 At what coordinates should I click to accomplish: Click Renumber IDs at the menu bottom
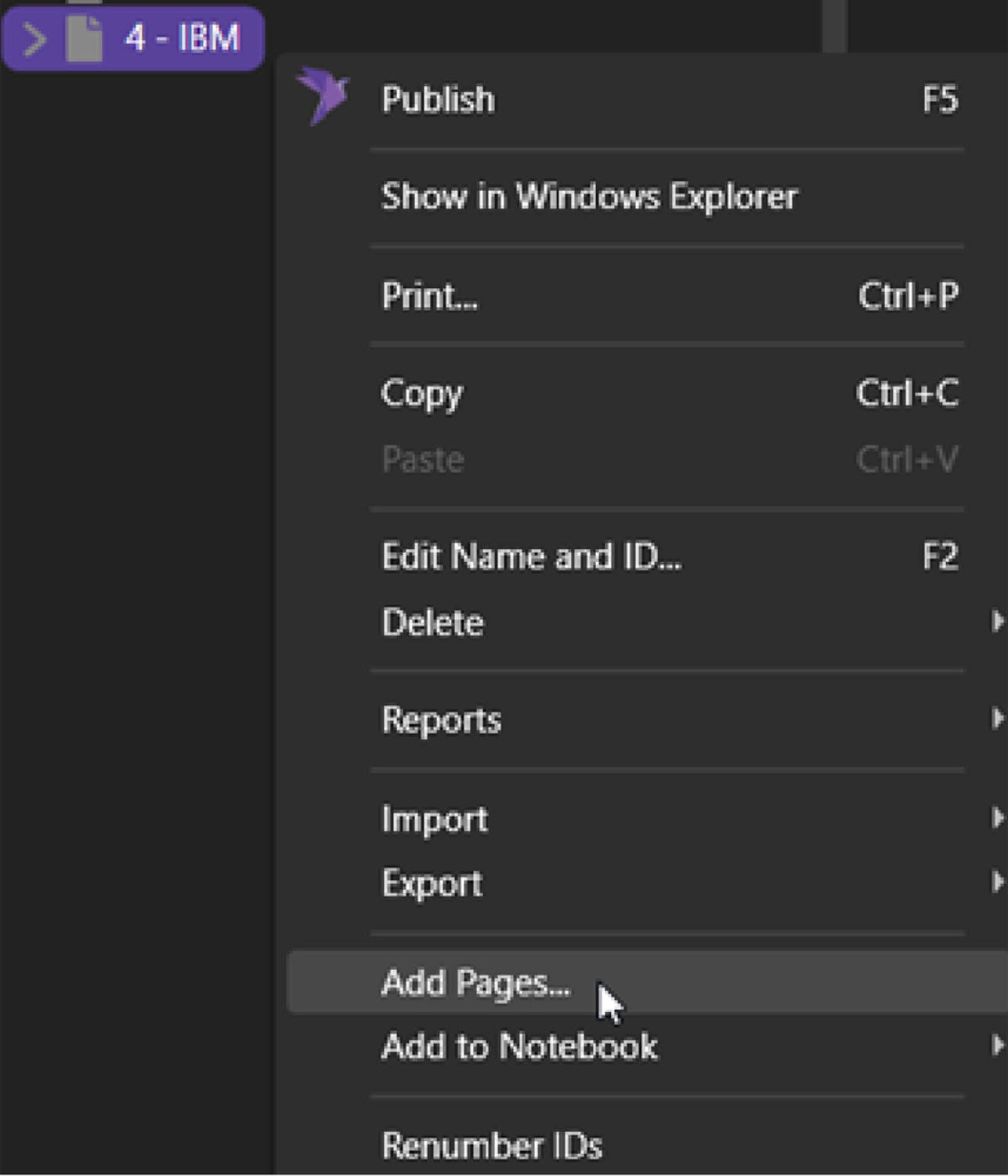pos(491,1145)
